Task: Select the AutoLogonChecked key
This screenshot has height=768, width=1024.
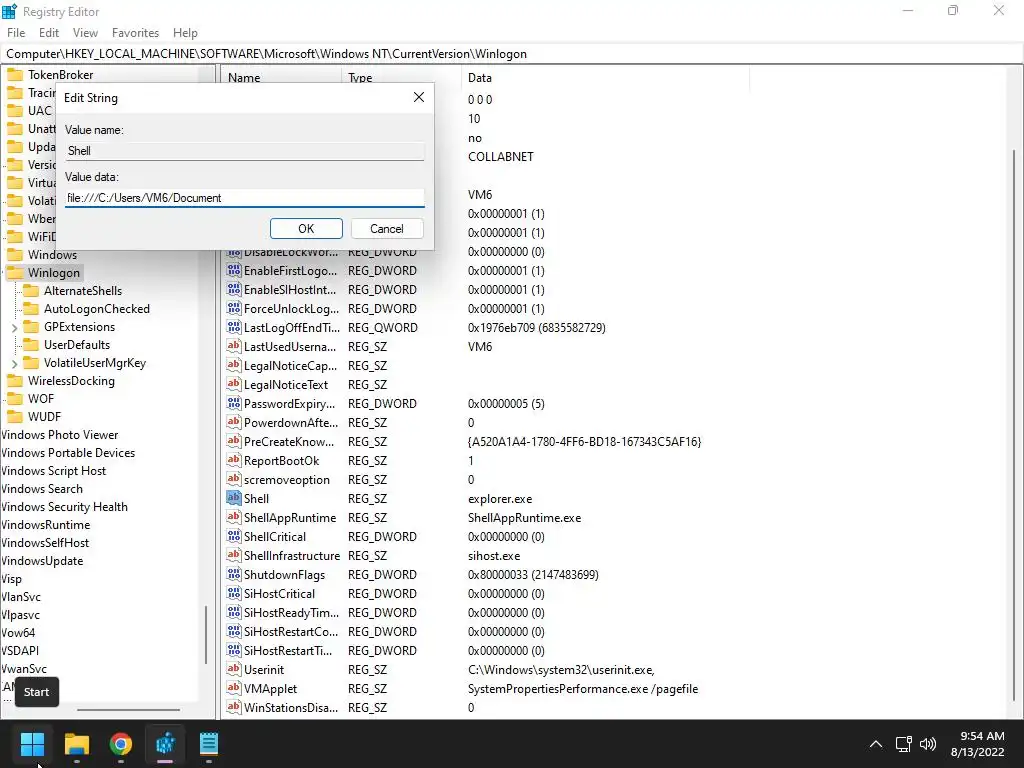Action: [97, 309]
